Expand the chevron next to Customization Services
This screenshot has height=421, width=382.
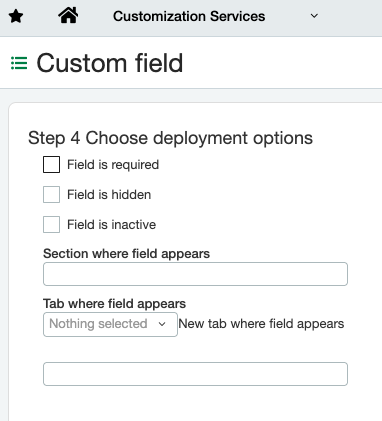click(314, 16)
